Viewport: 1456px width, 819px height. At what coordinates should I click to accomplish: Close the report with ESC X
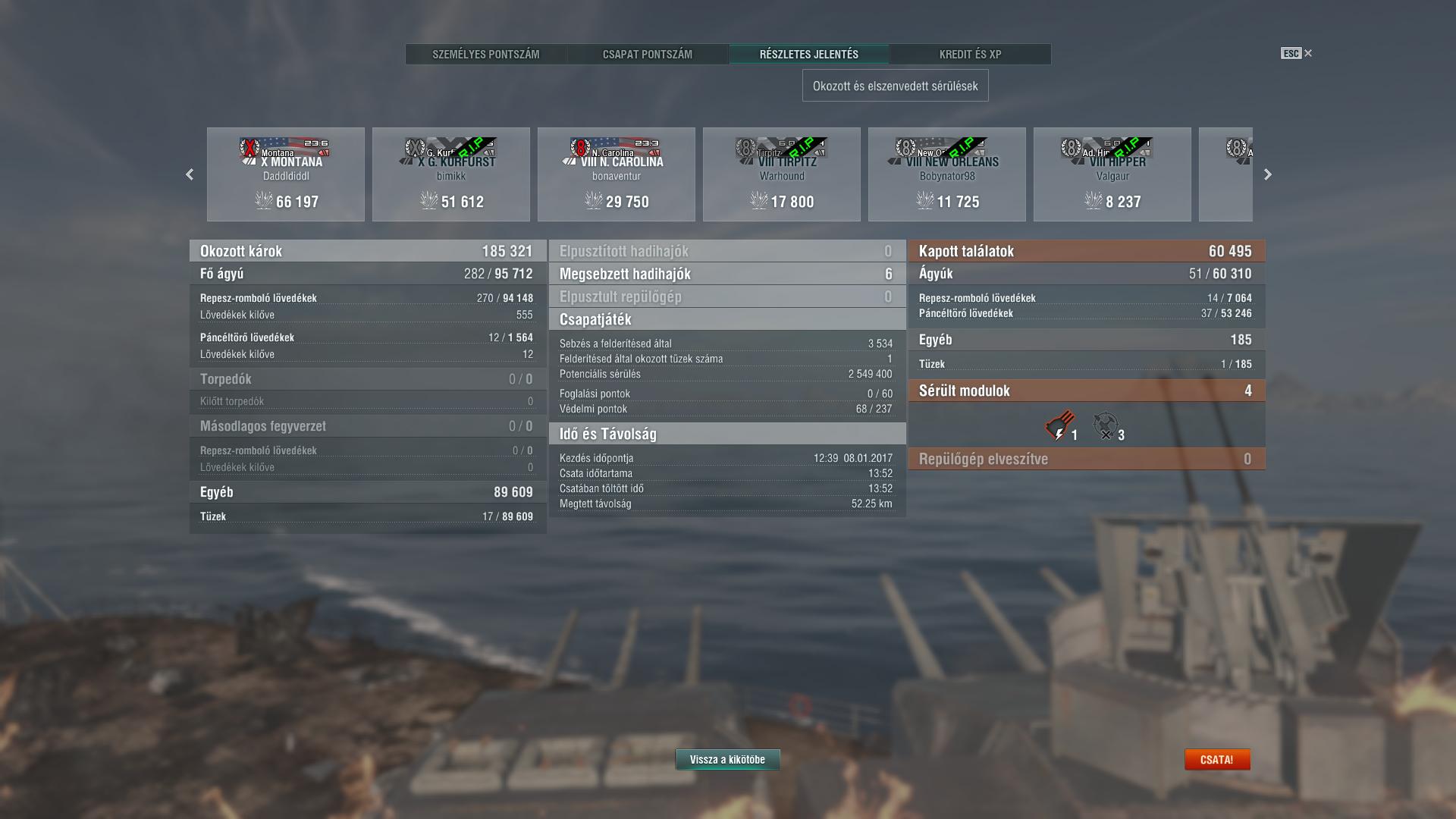[1297, 53]
